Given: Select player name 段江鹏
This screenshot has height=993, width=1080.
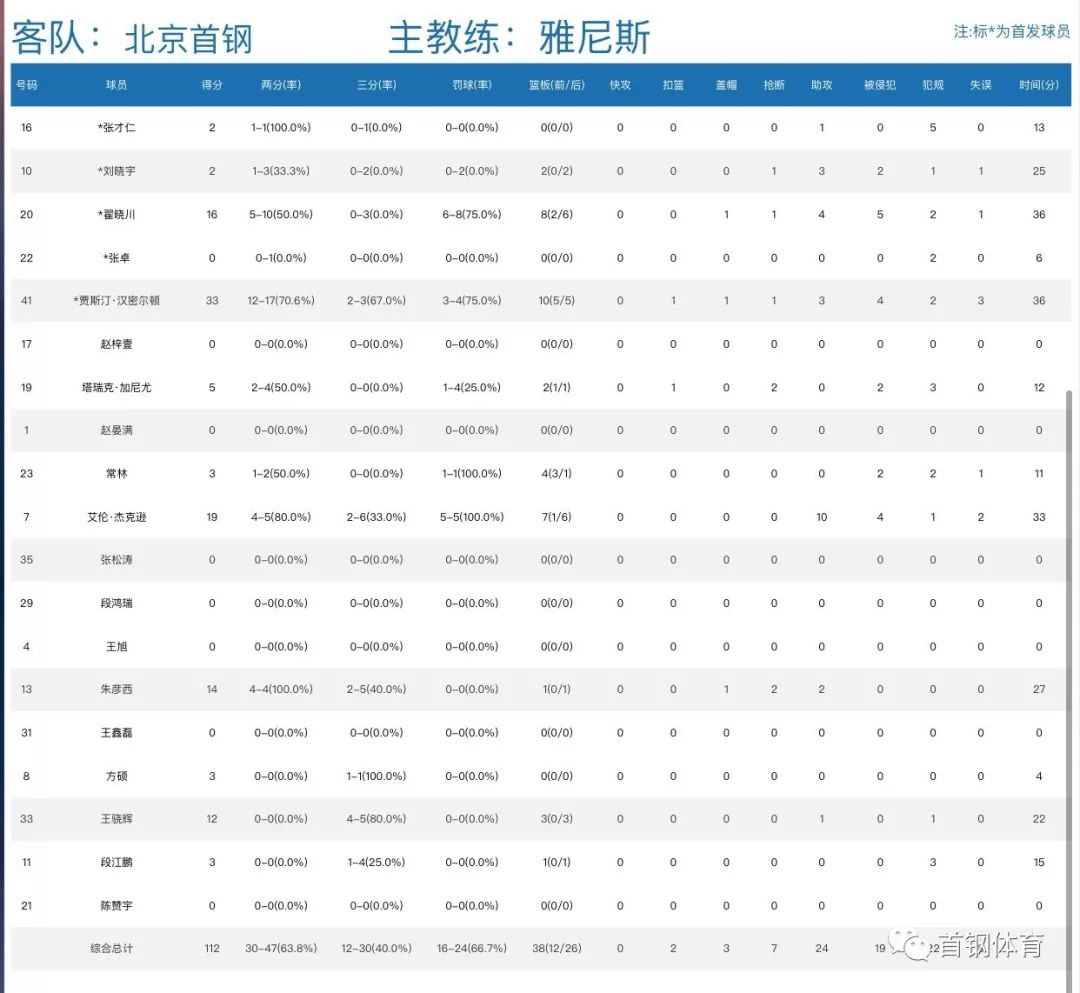Looking at the screenshot, I should (x=116, y=861).
